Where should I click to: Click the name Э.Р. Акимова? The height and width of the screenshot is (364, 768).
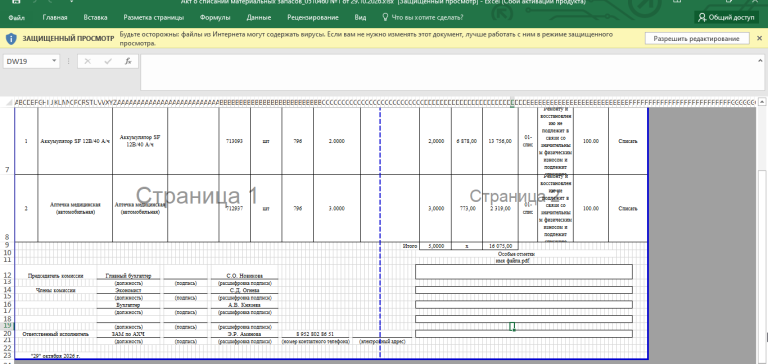[x=244, y=334]
